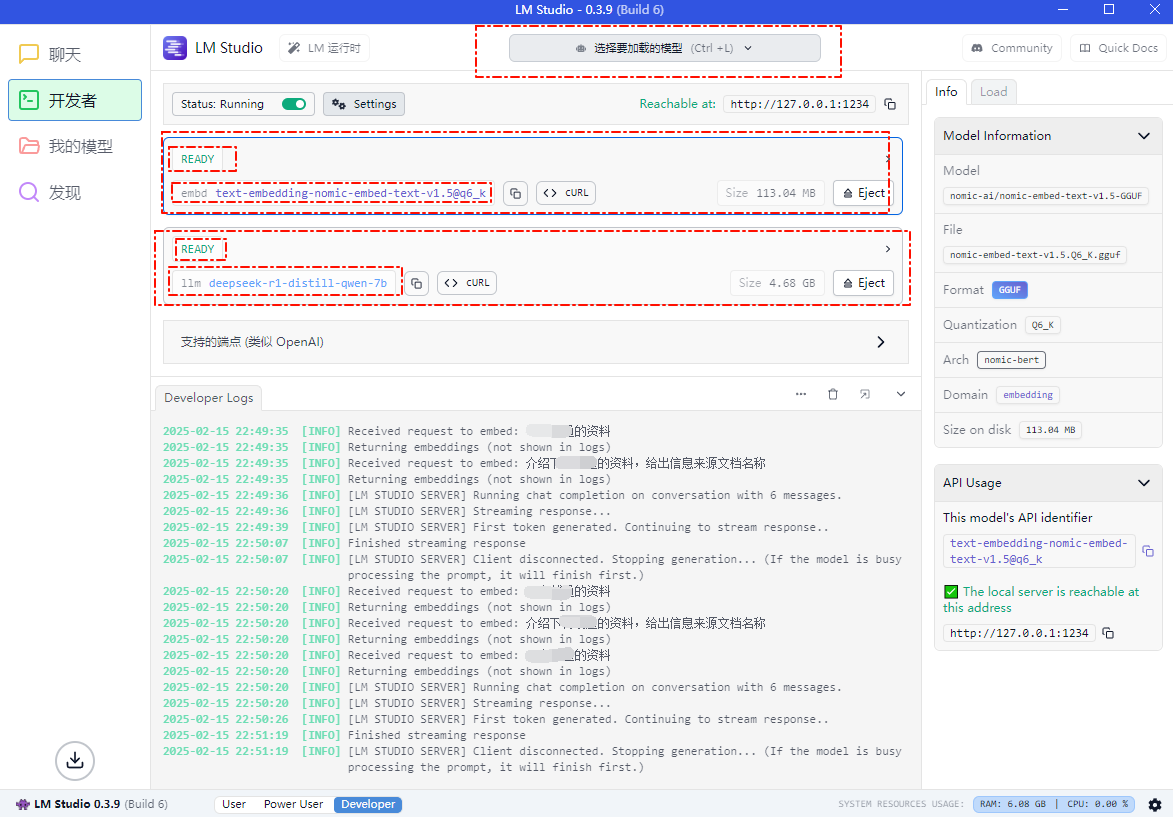Open the LM 运行时 runtime panel
This screenshot has height=817, width=1173.
[x=325, y=48]
